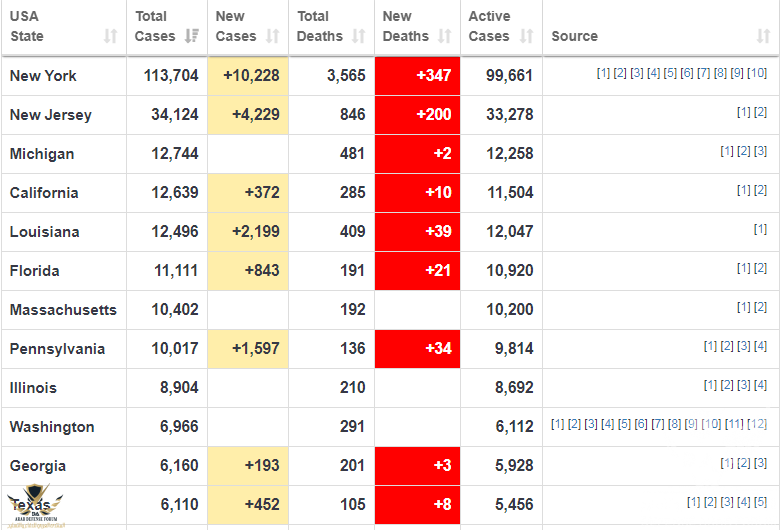780x530 pixels.
Task: Click the New Cases column sort icon
Action: [x=274, y=36]
